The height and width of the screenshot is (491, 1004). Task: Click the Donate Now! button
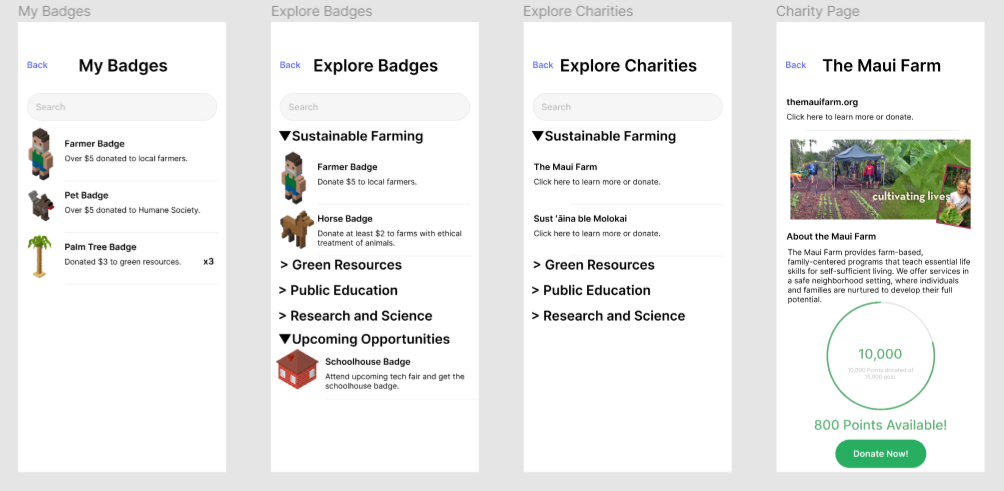point(880,454)
